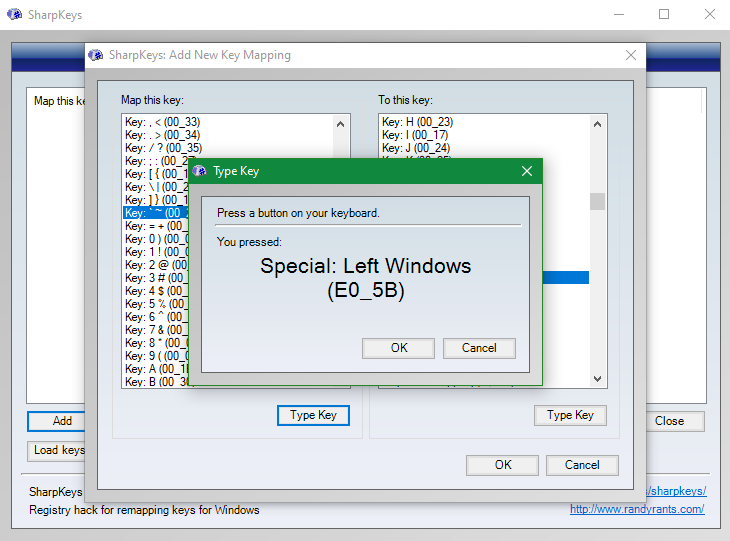
Task: Select 'Key: = +' row in left list
Action: [156, 226]
